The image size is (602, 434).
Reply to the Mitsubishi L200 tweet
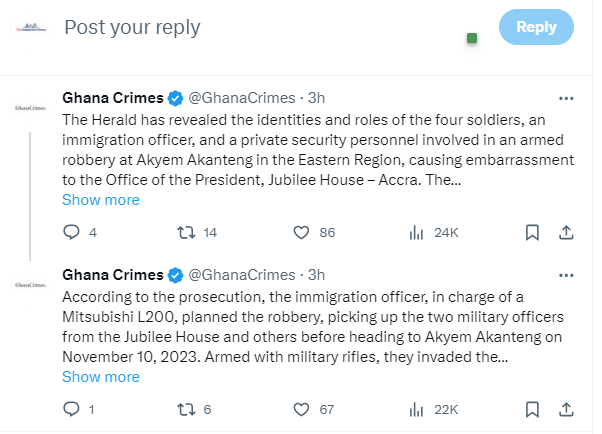pyautogui.click(x=71, y=409)
